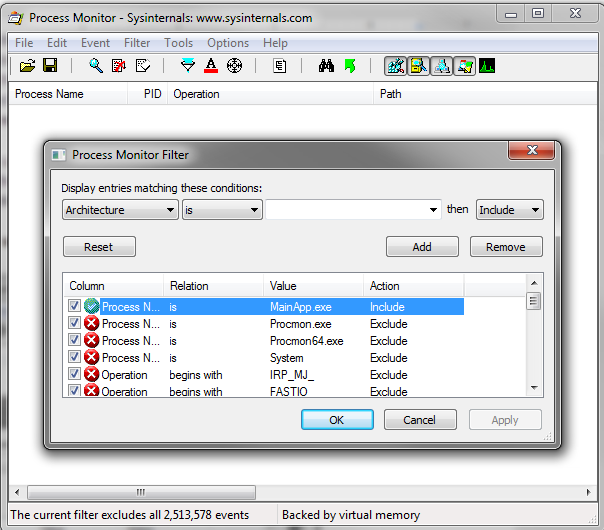
Task: Open the Architecture column dropdown
Action: [120, 210]
